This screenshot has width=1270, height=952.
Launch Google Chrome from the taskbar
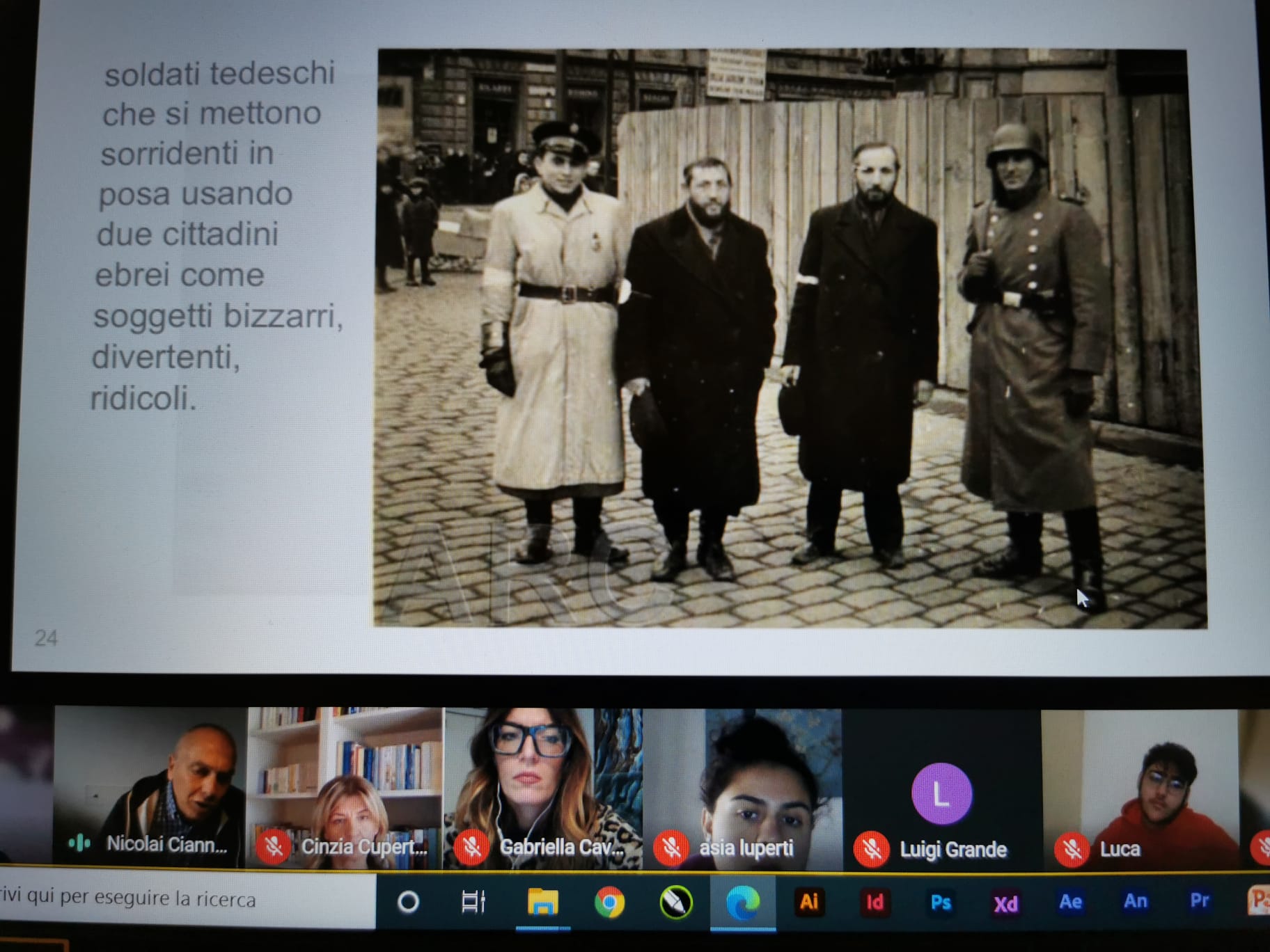point(609,903)
